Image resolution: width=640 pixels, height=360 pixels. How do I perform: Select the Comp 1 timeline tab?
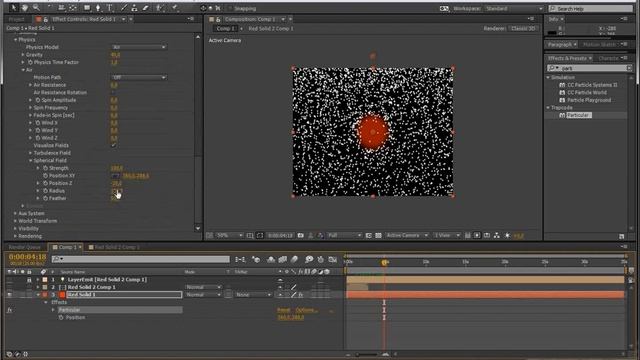(x=65, y=247)
